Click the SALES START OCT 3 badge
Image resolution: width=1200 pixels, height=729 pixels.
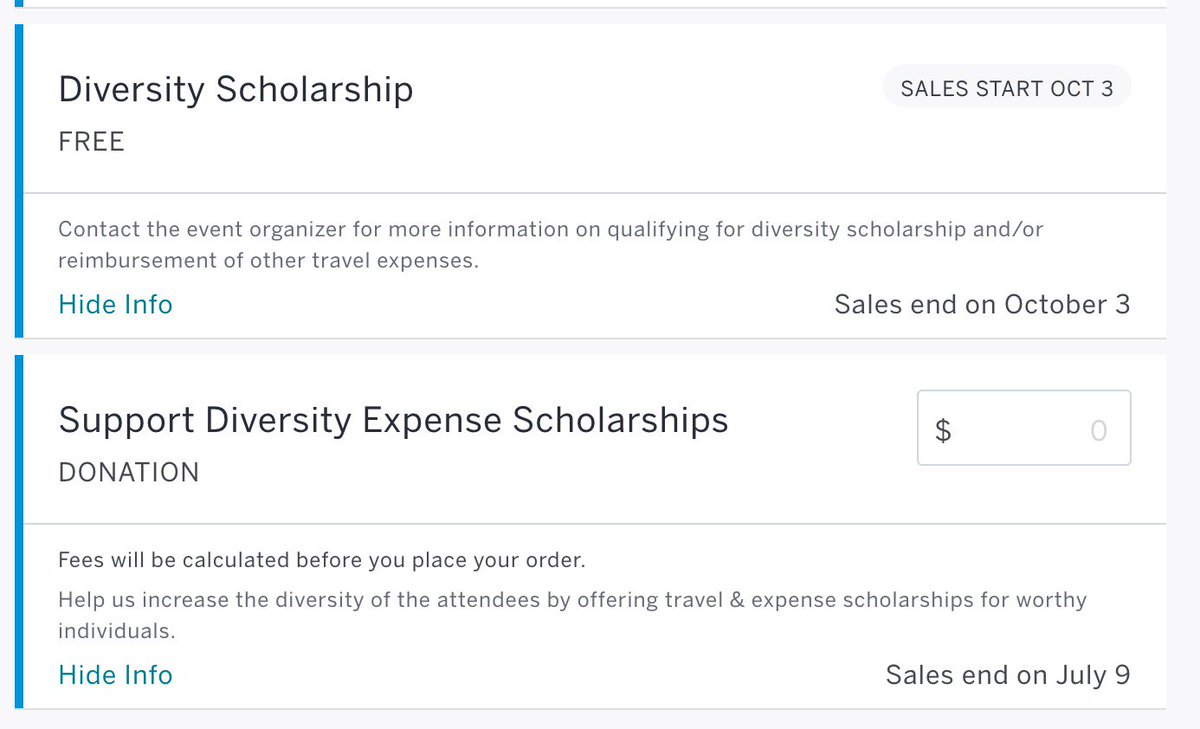click(x=1006, y=88)
